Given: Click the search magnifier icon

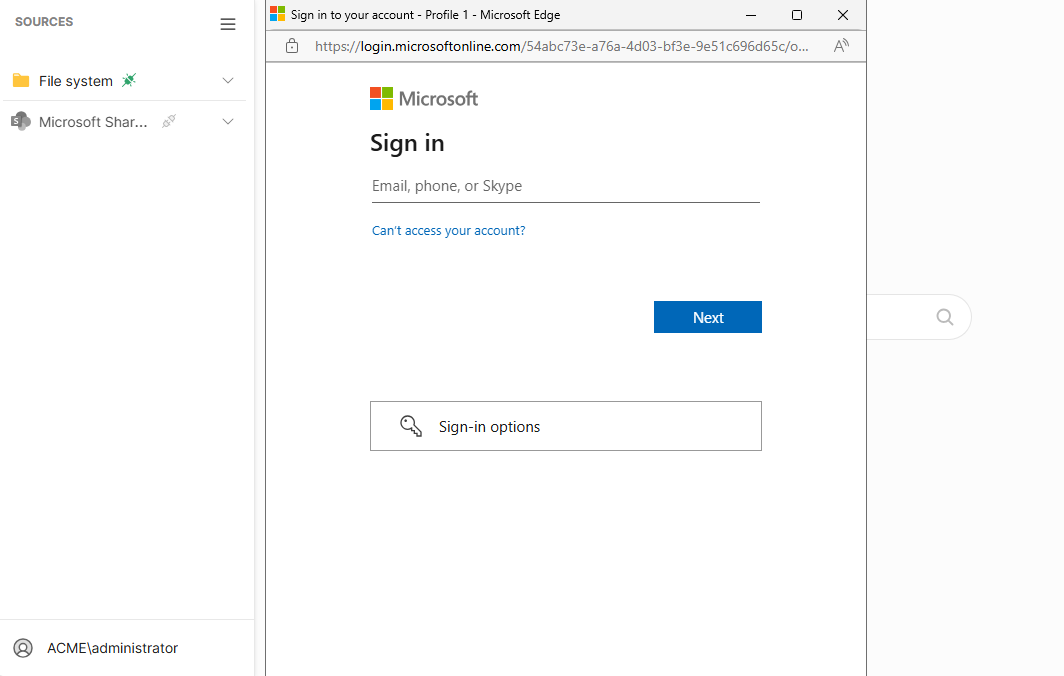Looking at the screenshot, I should point(944,317).
